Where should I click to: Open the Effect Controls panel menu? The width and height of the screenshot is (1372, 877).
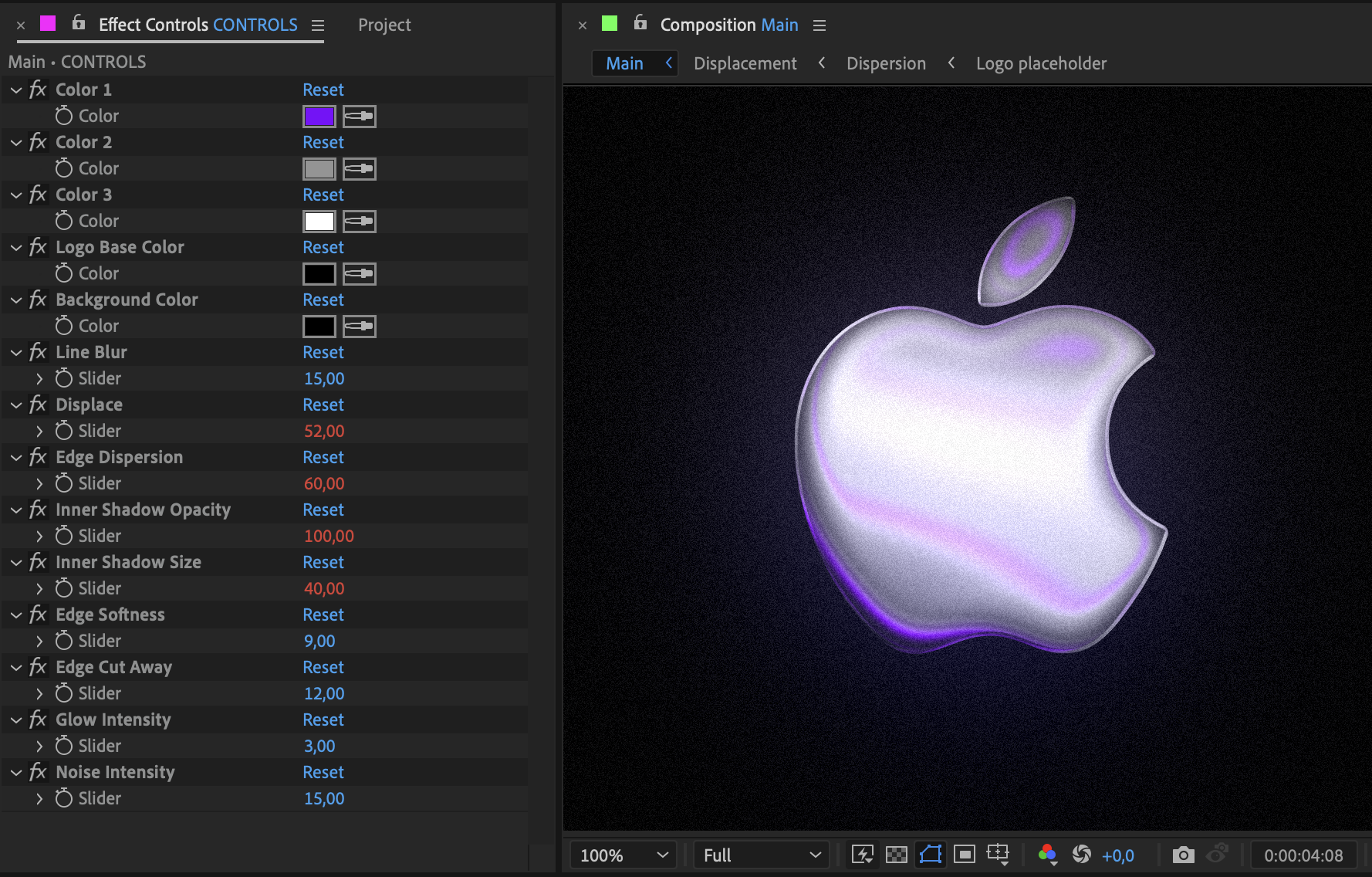318,25
